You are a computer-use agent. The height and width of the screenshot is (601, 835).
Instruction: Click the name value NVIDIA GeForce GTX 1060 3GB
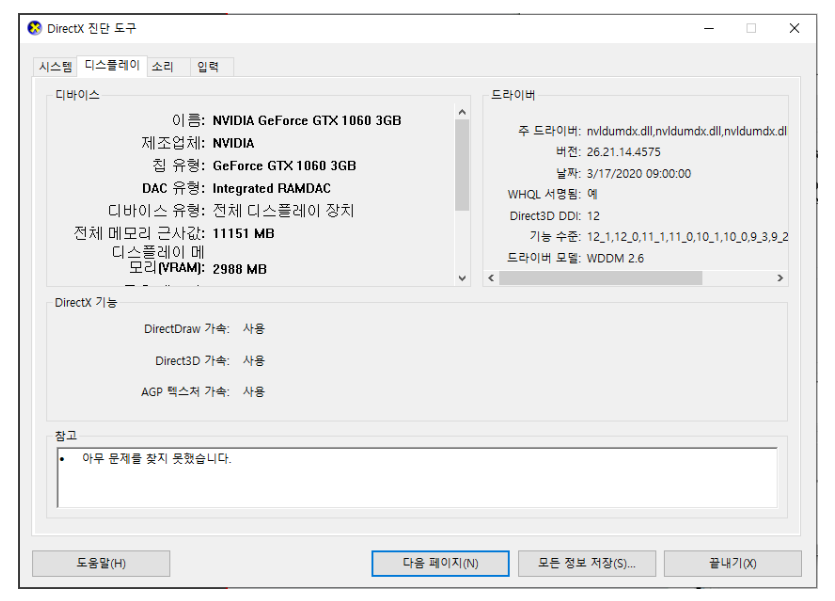307,121
